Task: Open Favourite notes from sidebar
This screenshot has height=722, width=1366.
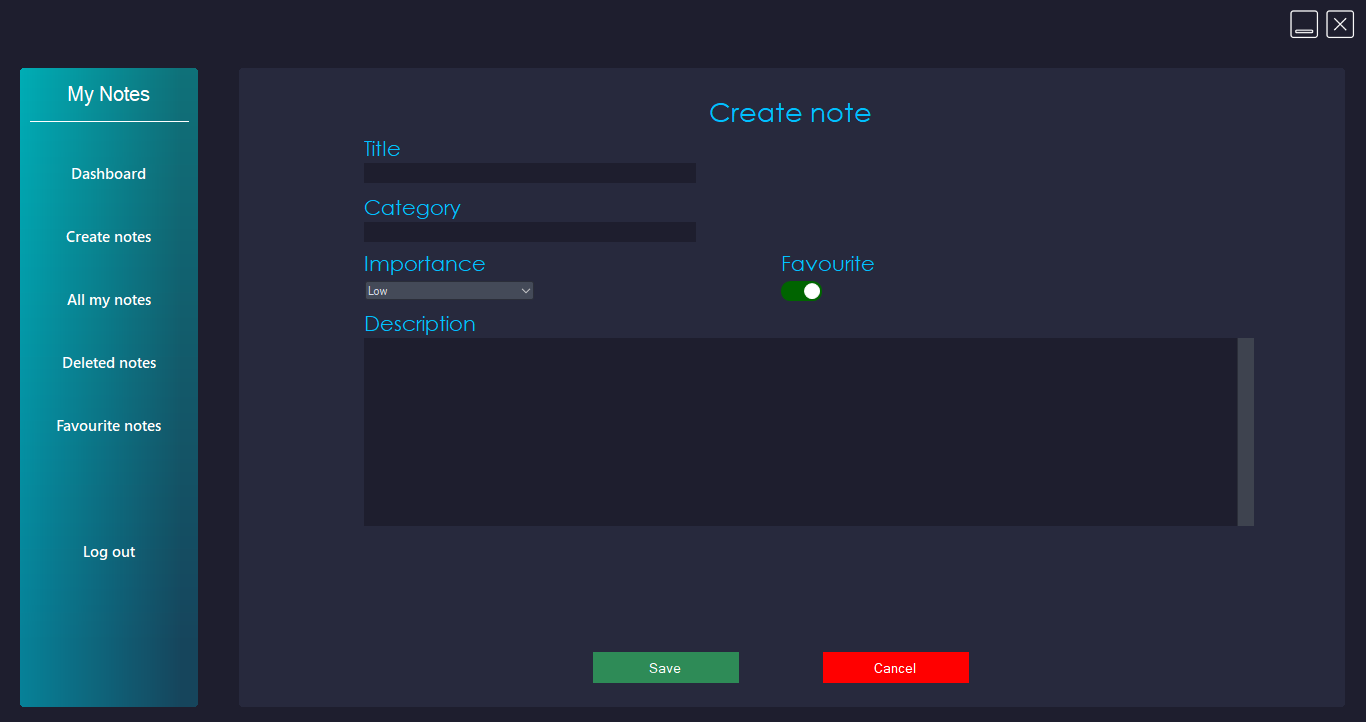Action: (109, 426)
